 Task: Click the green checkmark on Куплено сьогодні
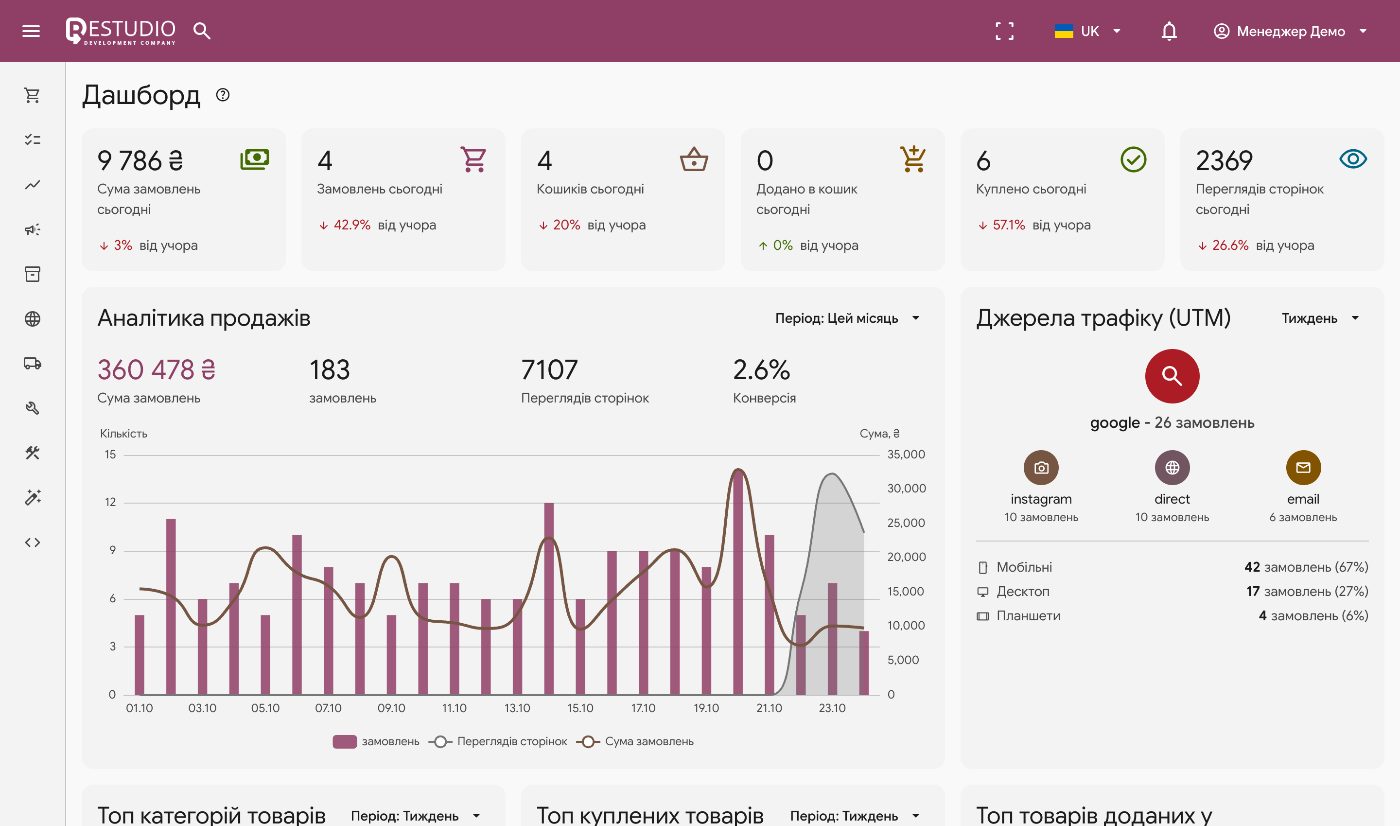tap(1133, 159)
